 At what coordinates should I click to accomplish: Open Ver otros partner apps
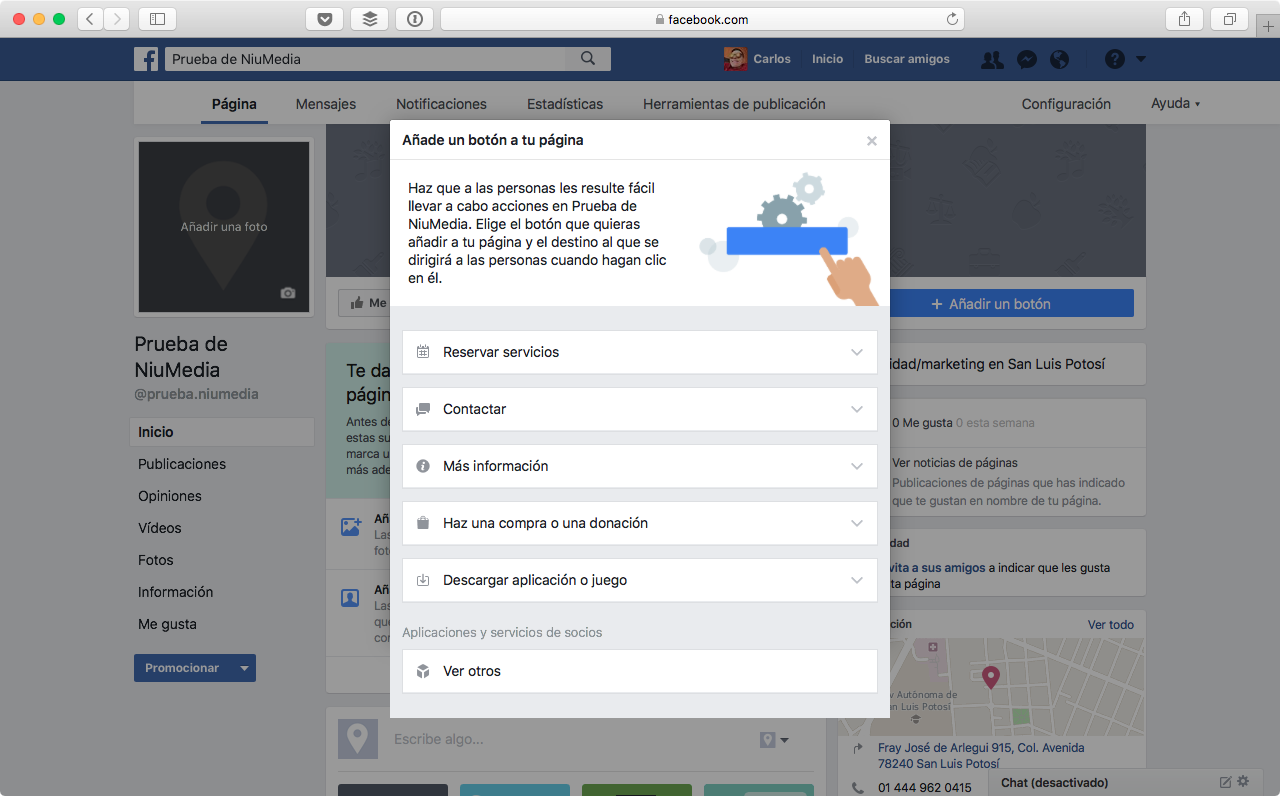(x=640, y=671)
